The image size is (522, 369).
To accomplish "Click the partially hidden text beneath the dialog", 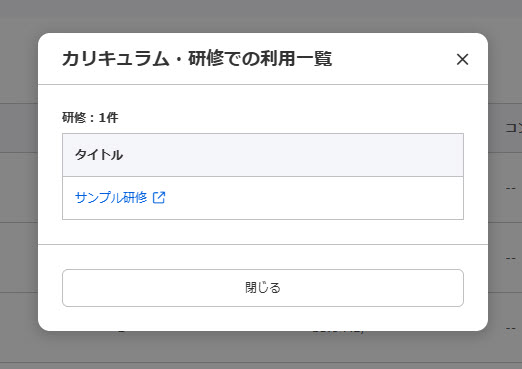I will [x=338, y=332].
